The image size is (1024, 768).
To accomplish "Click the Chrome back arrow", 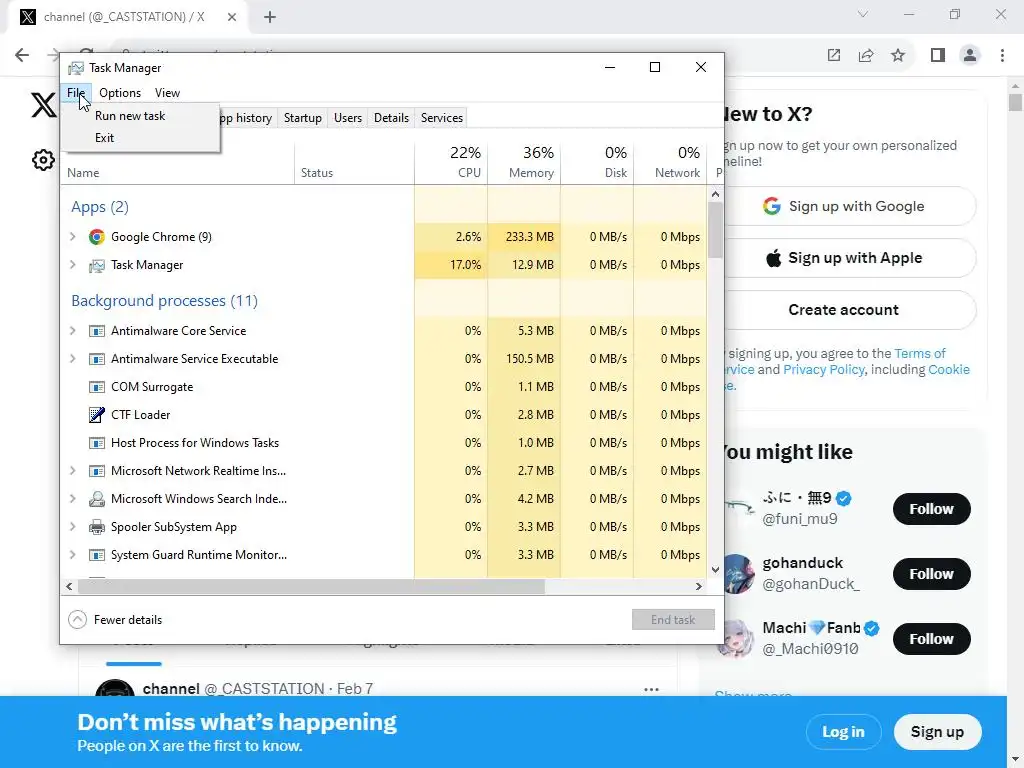I will (22, 56).
